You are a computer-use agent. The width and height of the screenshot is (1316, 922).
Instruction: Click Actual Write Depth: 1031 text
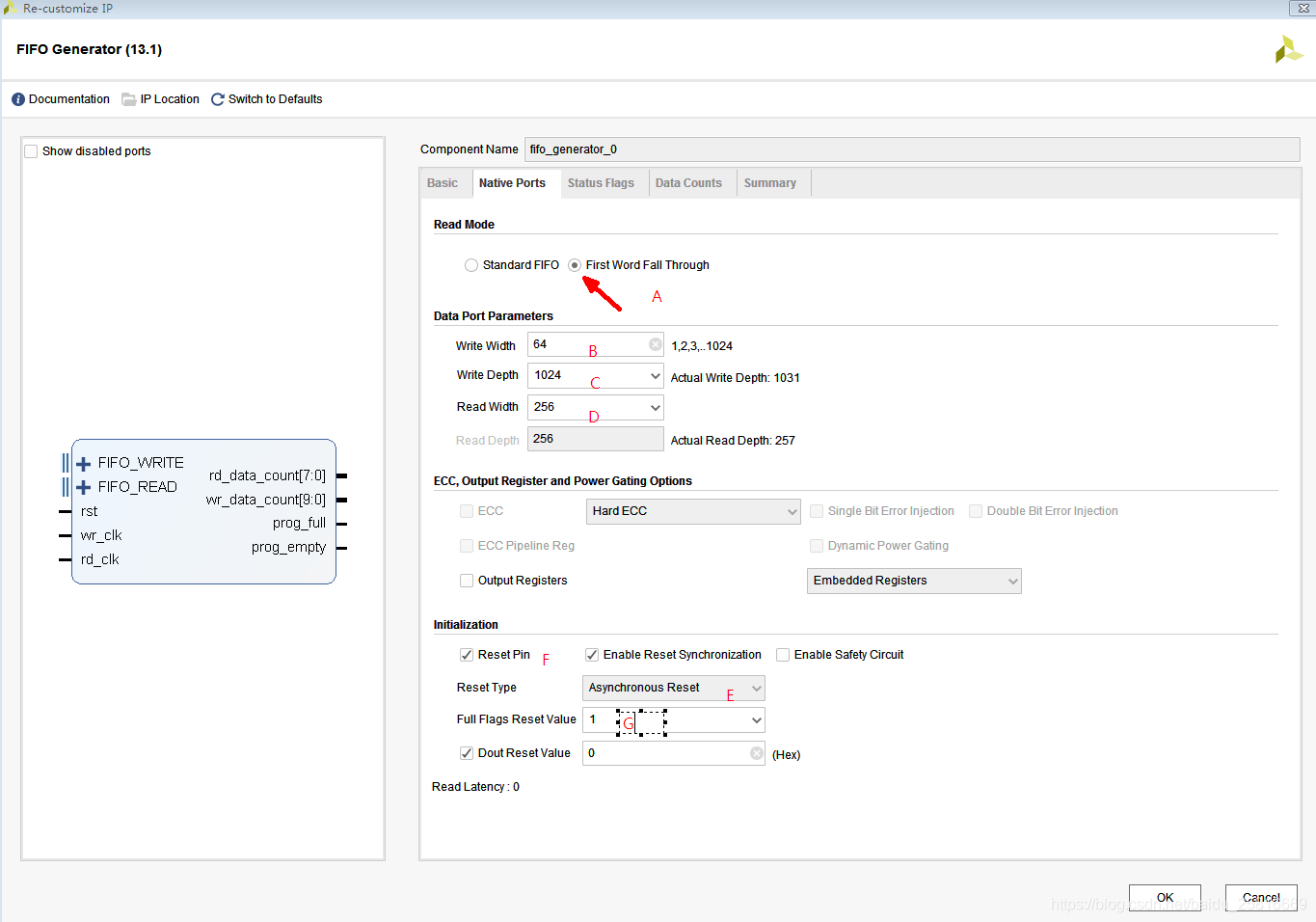pos(736,378)
